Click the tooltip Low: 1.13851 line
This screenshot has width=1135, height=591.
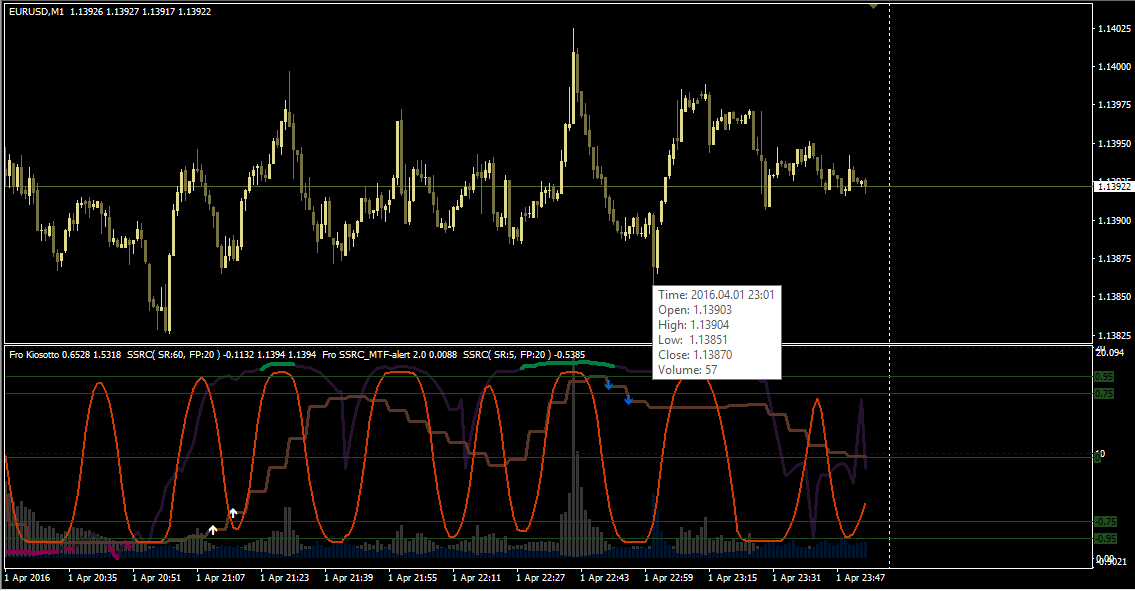point(693,340)
